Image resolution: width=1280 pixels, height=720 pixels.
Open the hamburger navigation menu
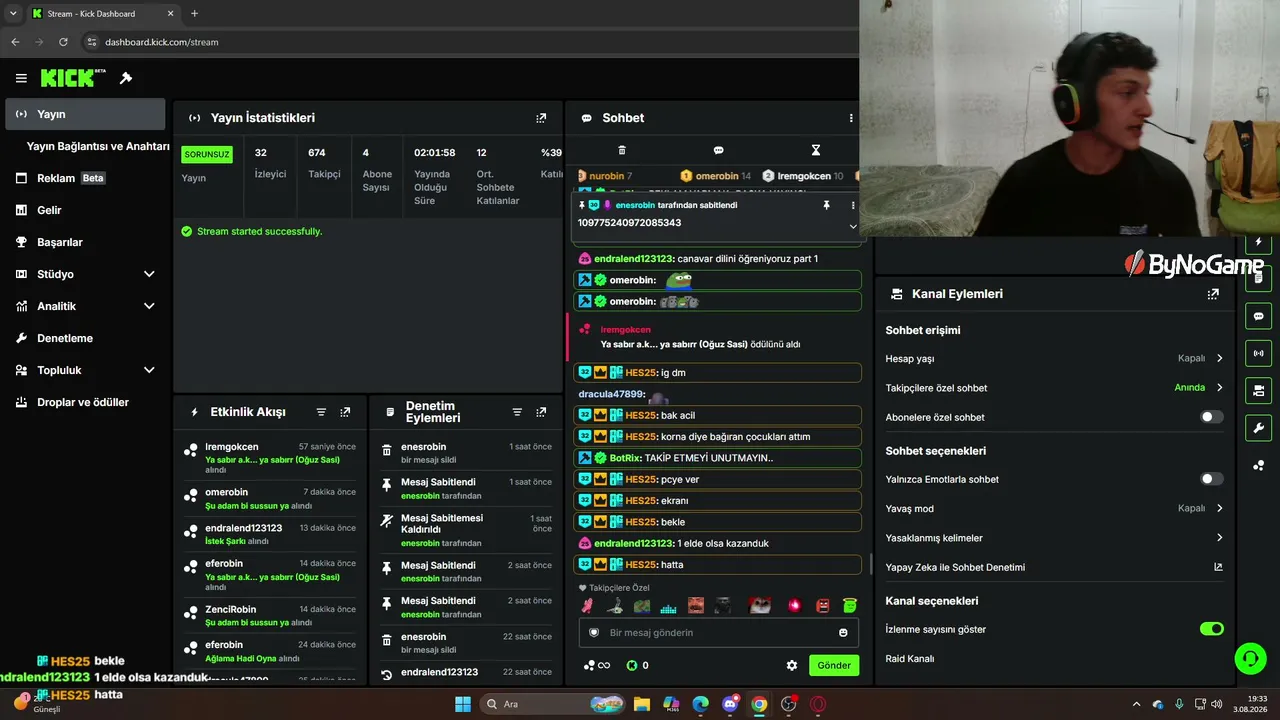coord(21,78)
